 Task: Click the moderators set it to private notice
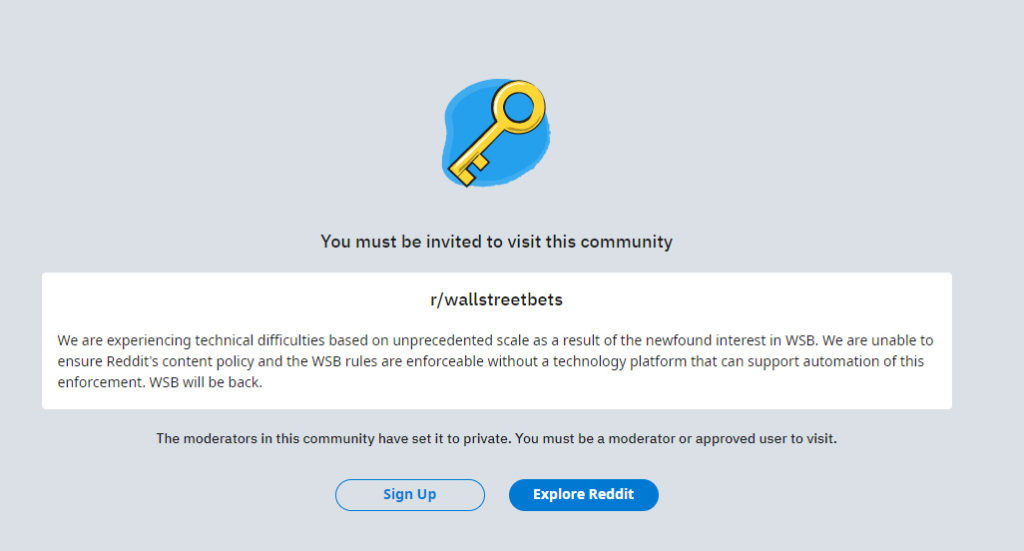point(496,439)
